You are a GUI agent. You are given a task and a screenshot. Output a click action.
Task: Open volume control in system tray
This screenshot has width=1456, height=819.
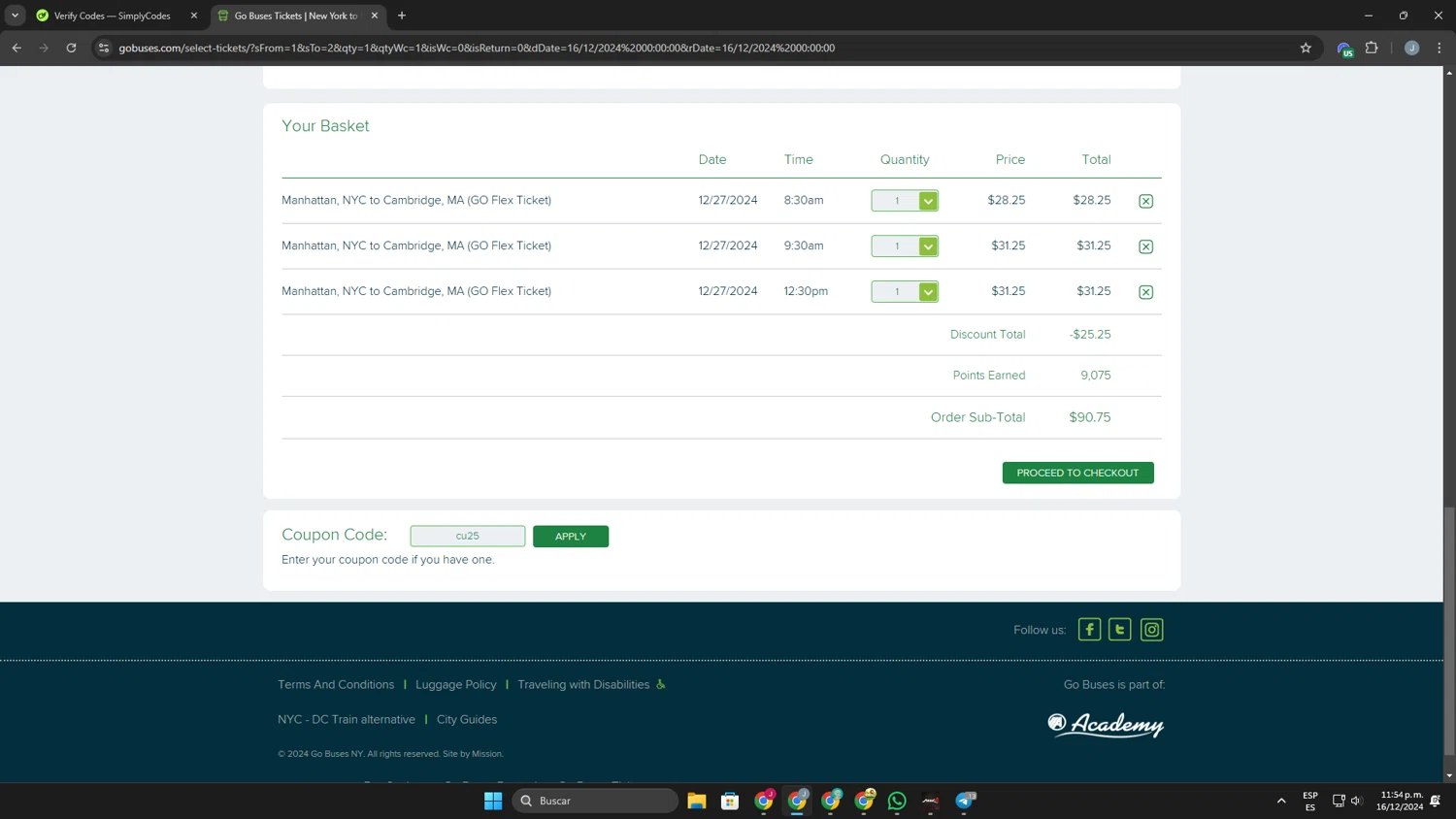point(1357,801)
